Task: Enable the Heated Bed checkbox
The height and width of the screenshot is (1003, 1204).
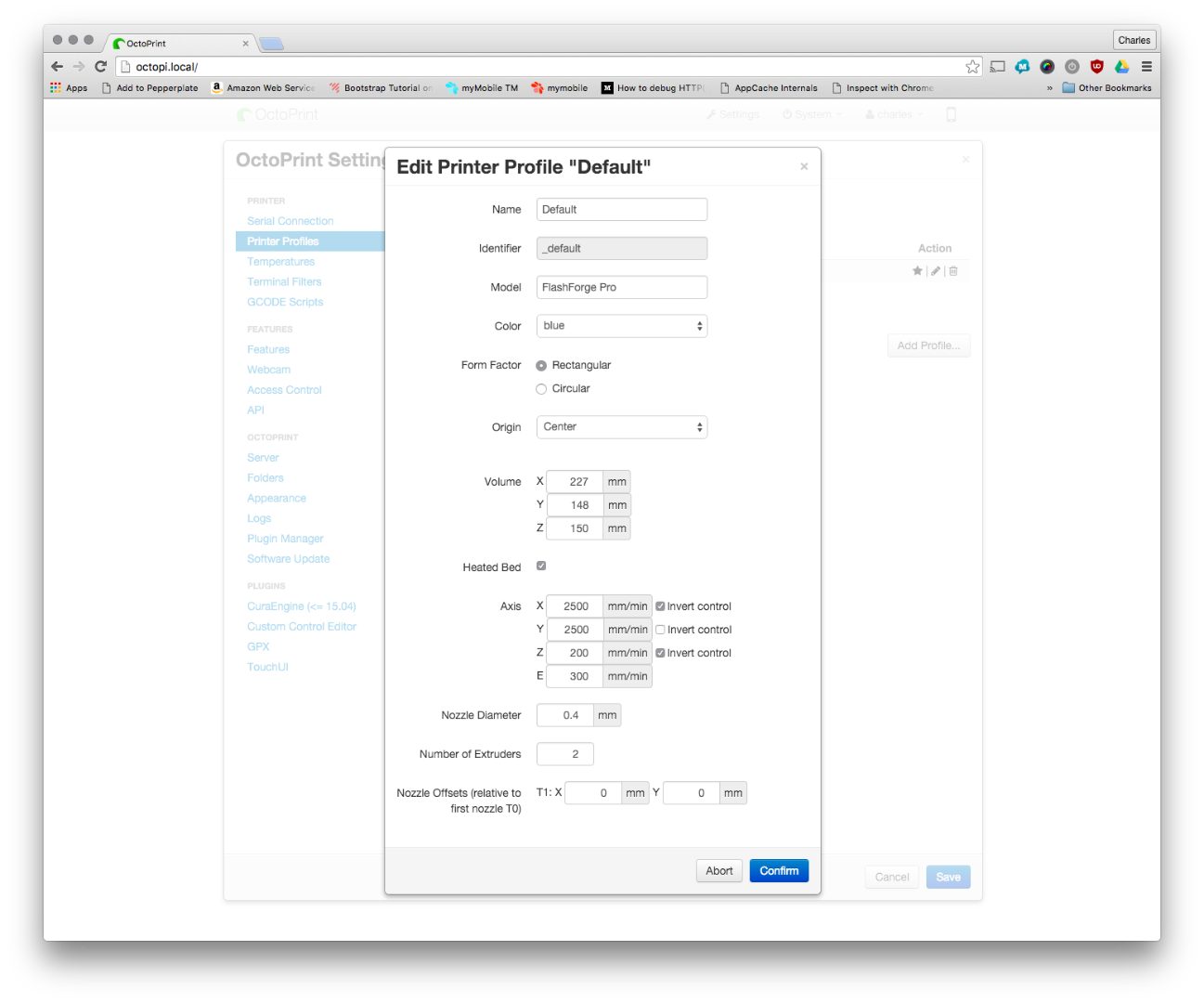Action: [x=541, y=565]
